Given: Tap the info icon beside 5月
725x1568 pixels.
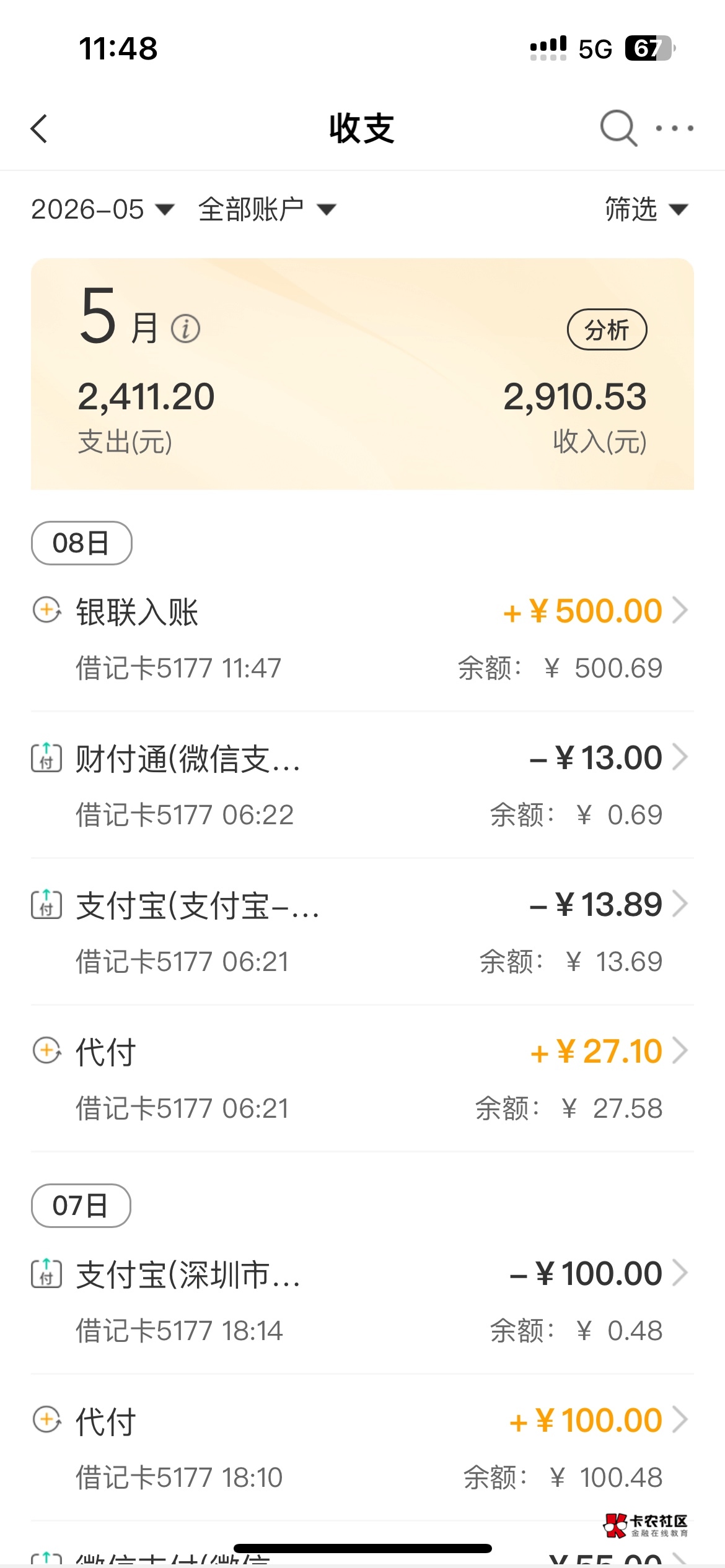Looking at the screenshot, I should tap(185, 328).
